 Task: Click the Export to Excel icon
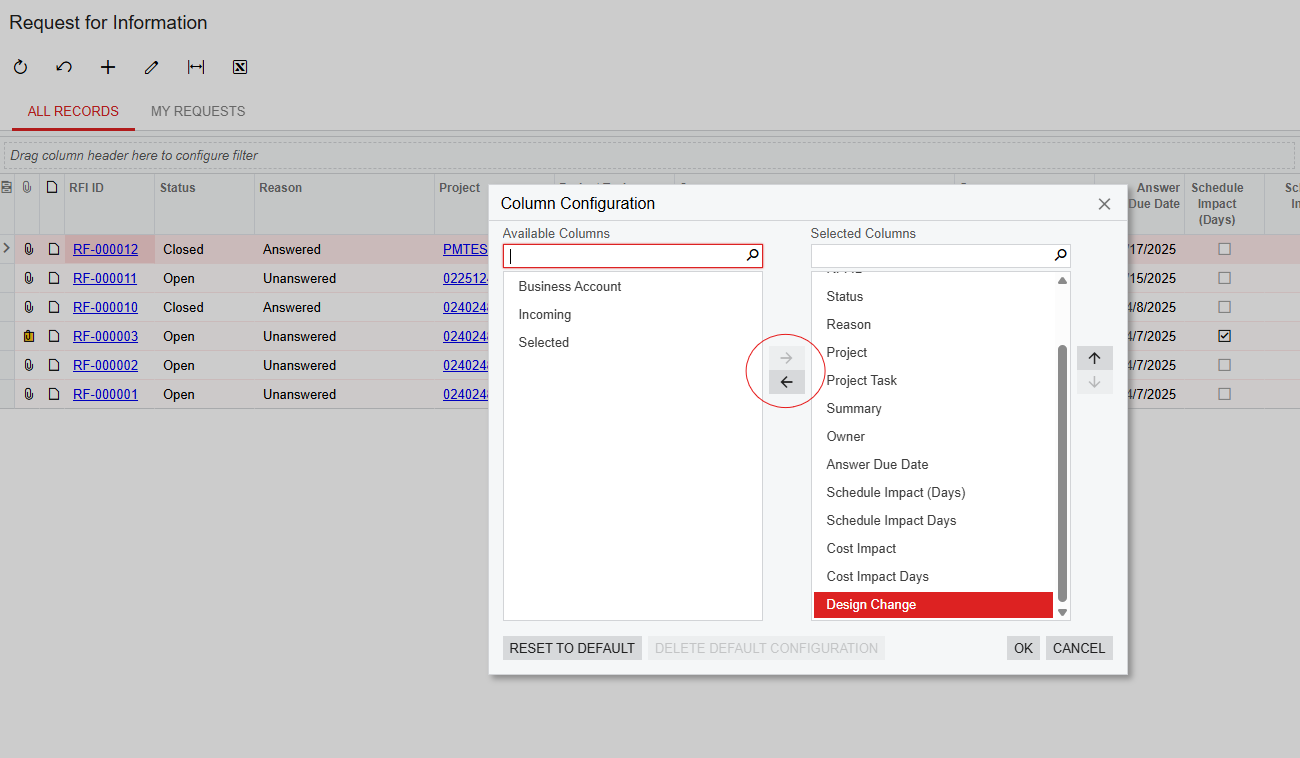click(x=240, y=67)
